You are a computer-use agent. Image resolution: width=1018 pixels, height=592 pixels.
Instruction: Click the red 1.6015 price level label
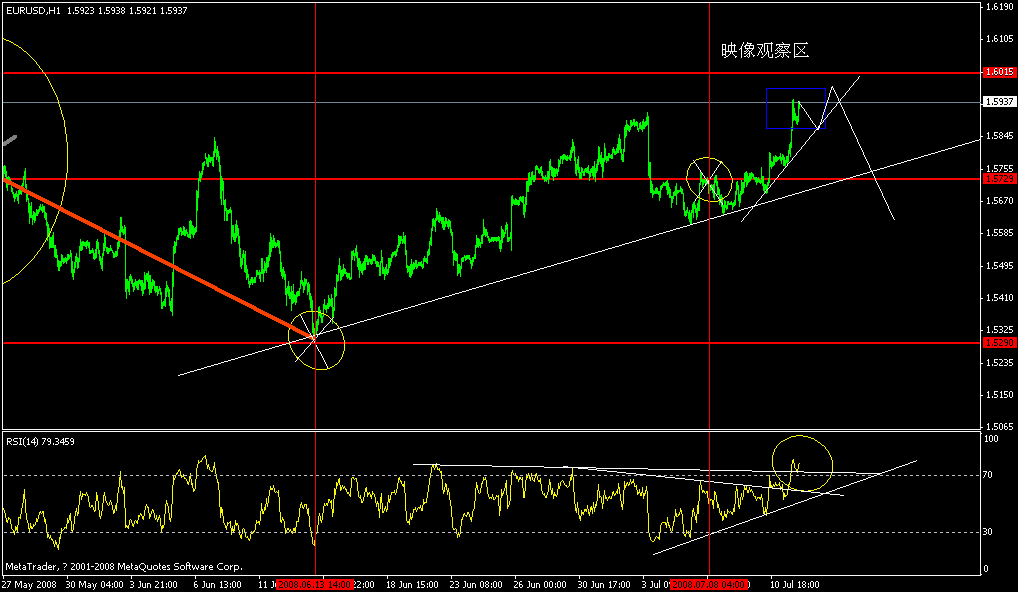point(999,73)
